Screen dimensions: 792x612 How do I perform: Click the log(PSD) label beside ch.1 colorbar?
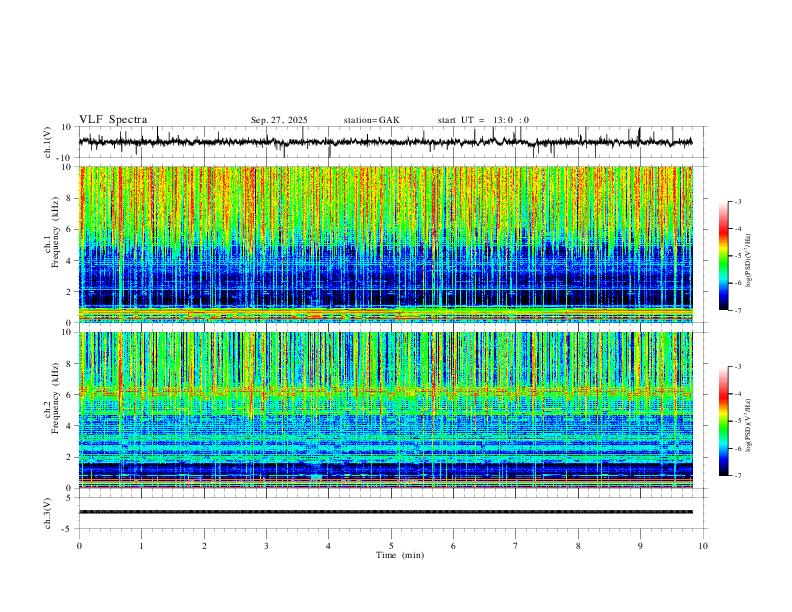click(748, 261)
